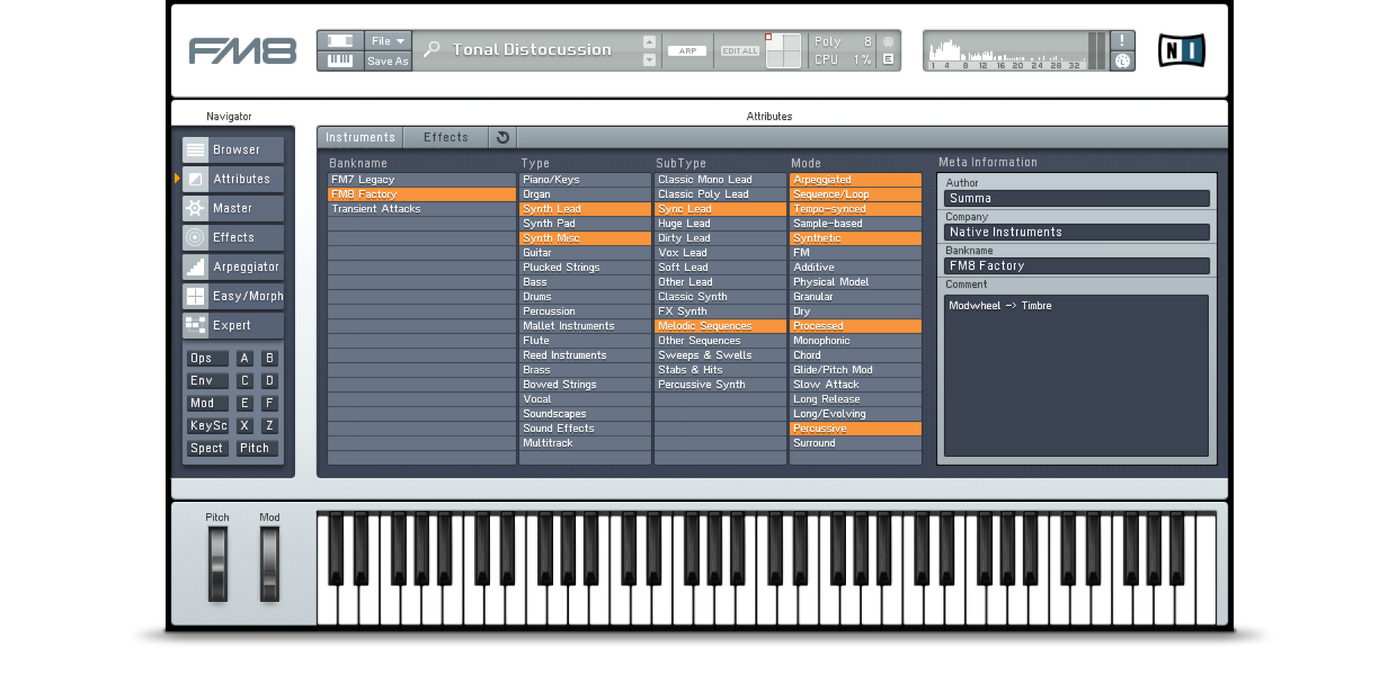Viewport: 1400px width, 687px height.
Task: Click the Native Instruments NI logo
Action: tap(1181, 50)
